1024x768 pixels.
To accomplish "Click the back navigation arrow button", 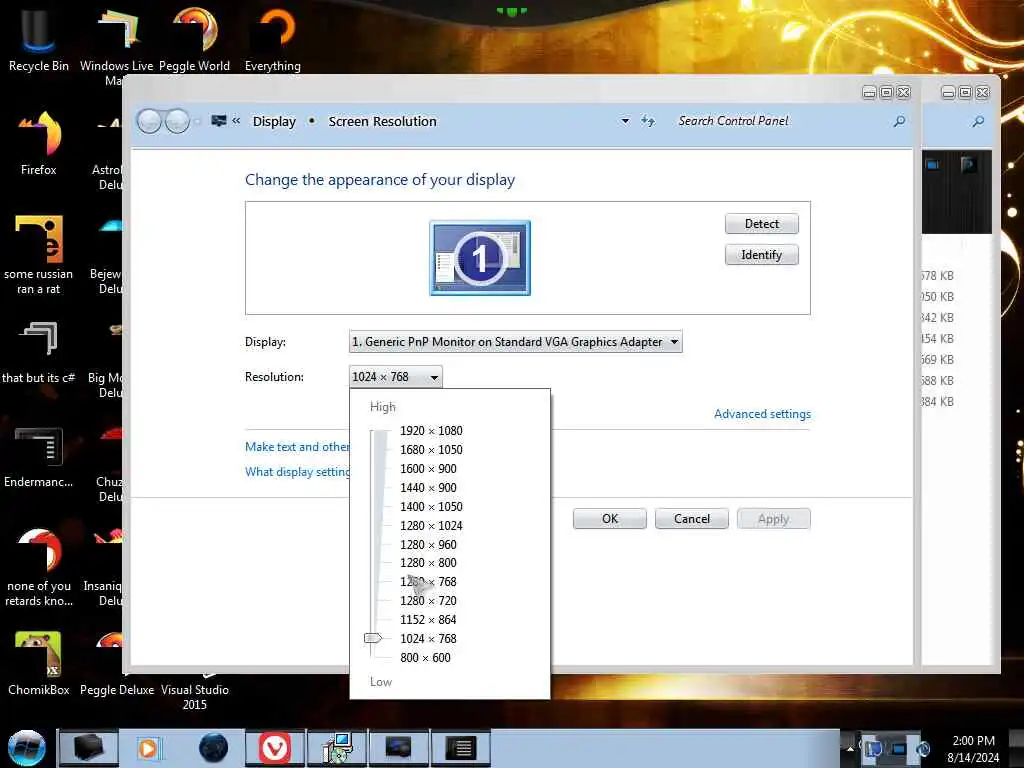I will coord(150,121).
